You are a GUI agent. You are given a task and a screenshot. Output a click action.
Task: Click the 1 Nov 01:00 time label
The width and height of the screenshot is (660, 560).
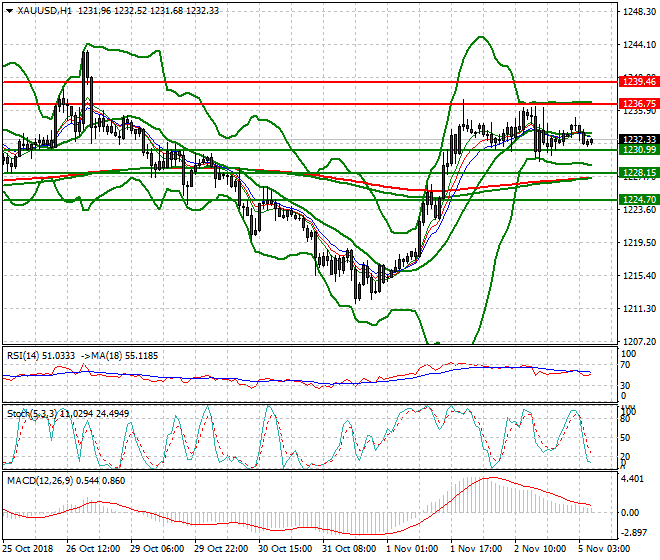(x=412, y=549)
